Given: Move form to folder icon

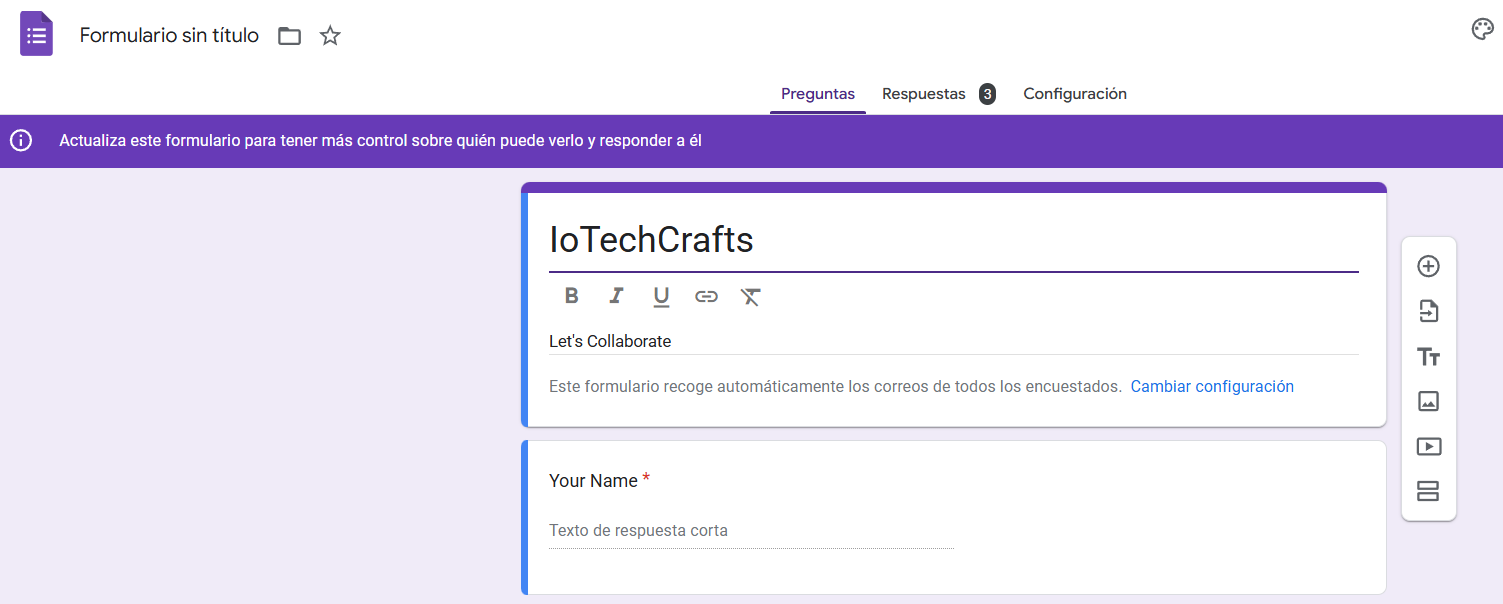Looking at the screenshot, I should [289, 36].
